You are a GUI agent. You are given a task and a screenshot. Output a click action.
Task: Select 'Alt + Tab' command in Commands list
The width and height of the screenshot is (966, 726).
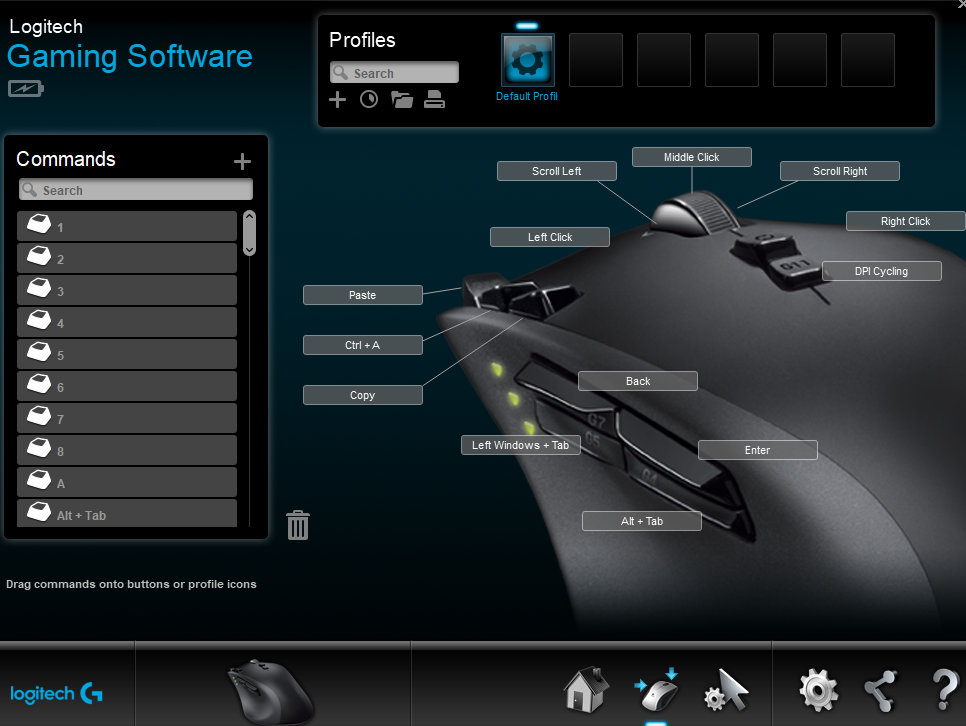127,513
